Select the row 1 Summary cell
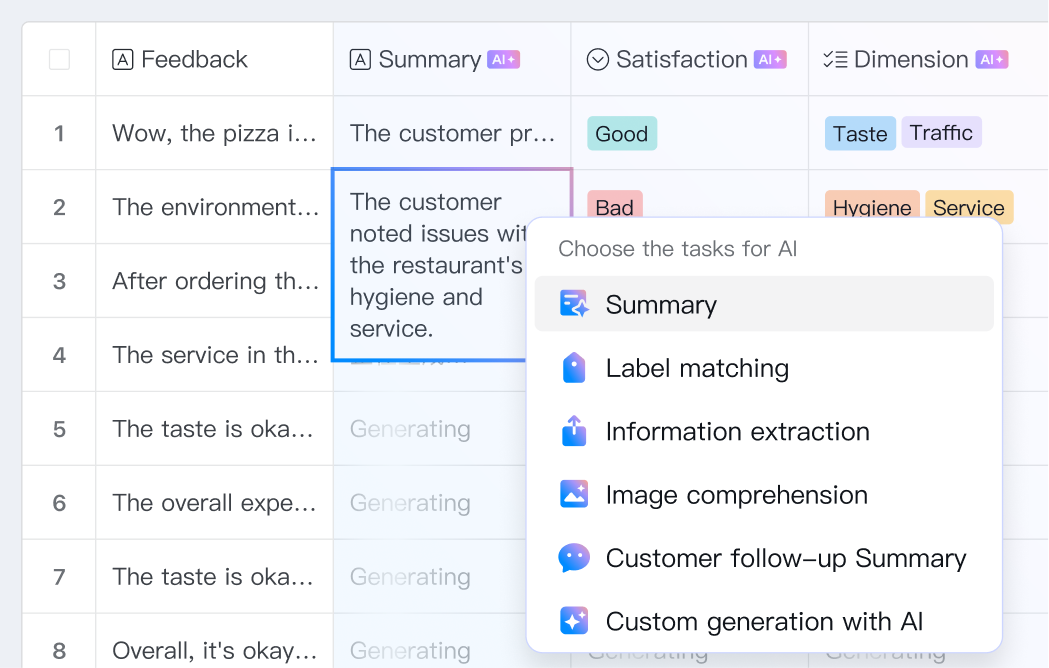1049x668 pixels. coord(452,134)
